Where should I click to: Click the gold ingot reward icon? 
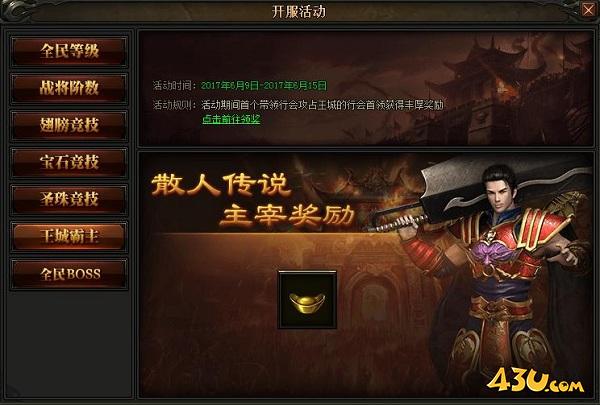[307, 300]
